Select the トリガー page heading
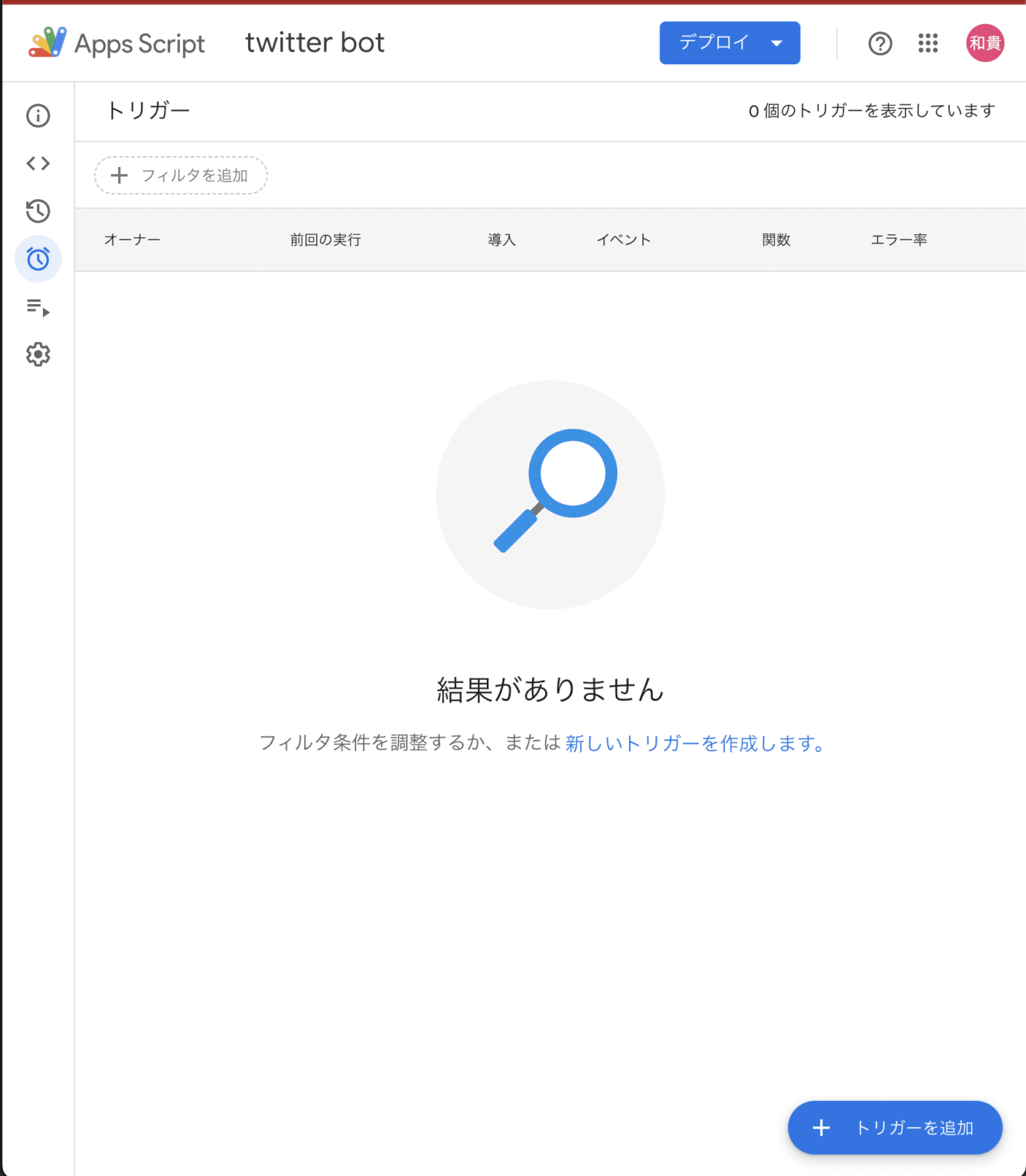 point(149,111)
